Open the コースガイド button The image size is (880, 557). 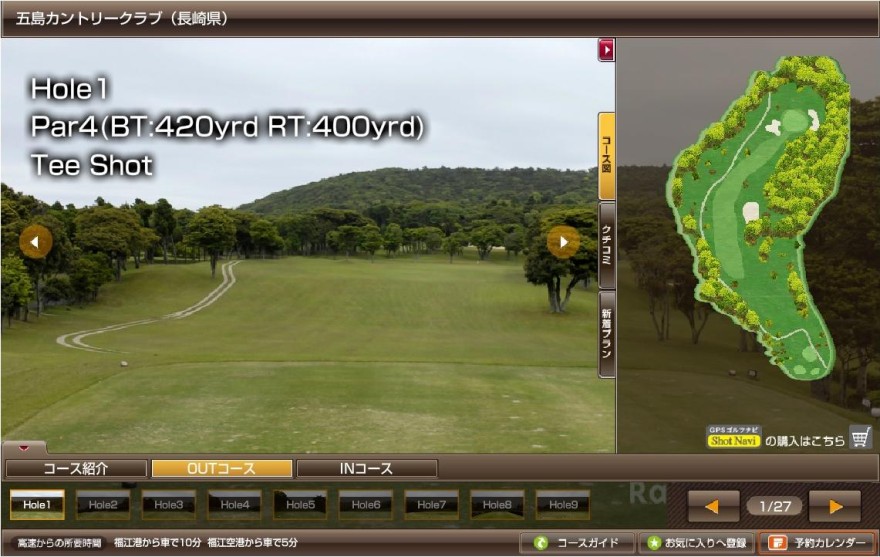pos(576,543)
